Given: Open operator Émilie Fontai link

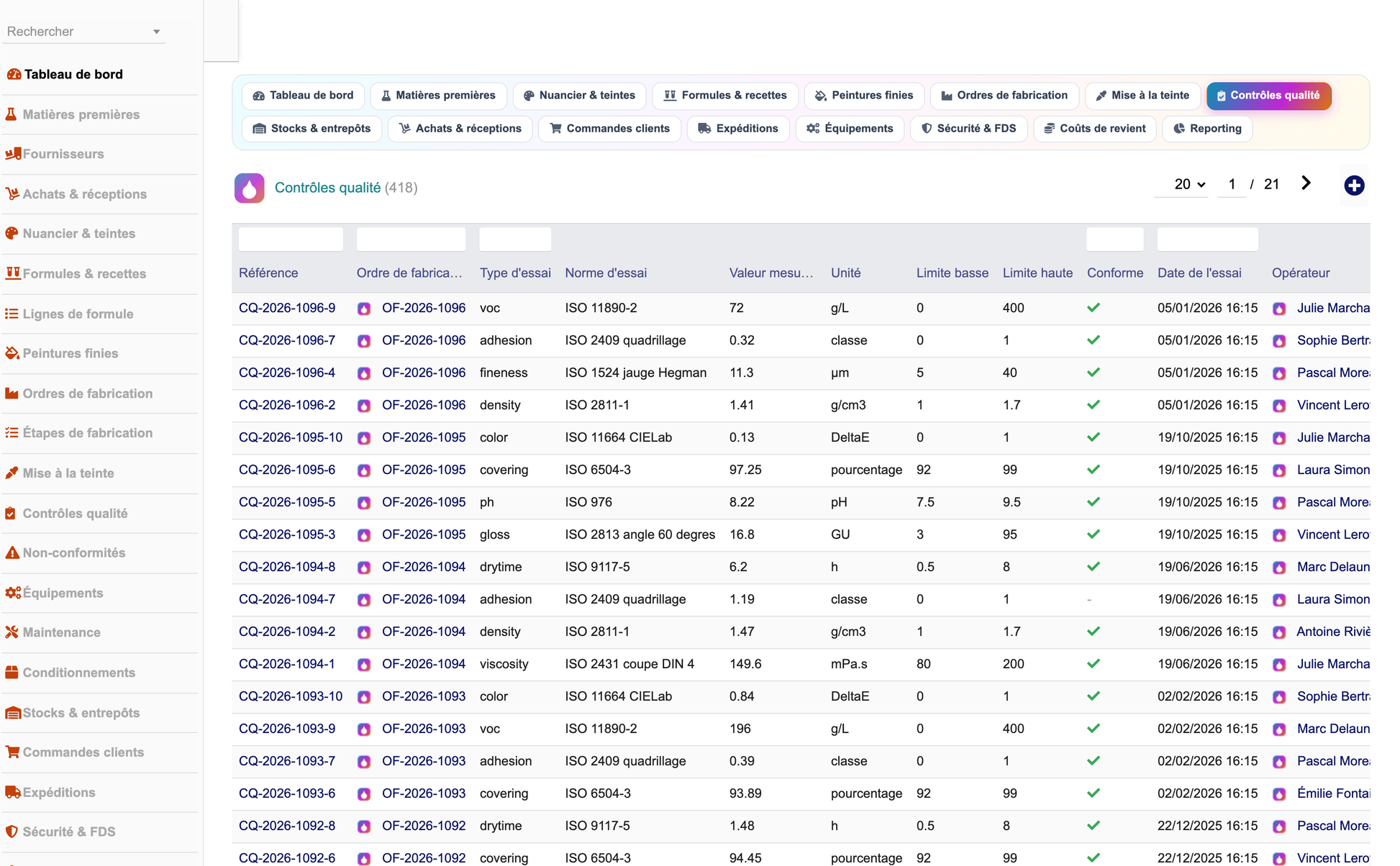Looking at the screenshot, I should click(1333, 794).
